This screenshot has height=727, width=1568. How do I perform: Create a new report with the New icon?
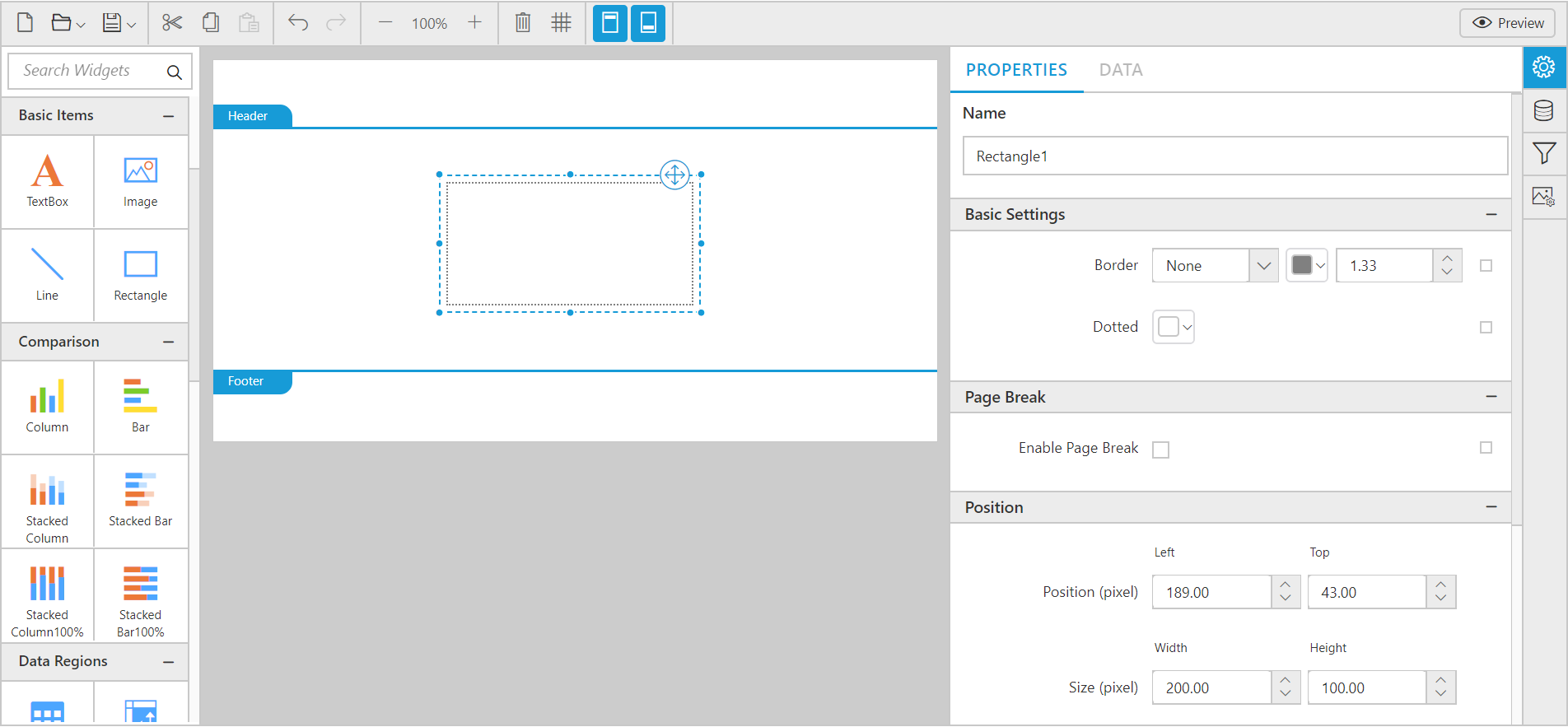[25, 22]
